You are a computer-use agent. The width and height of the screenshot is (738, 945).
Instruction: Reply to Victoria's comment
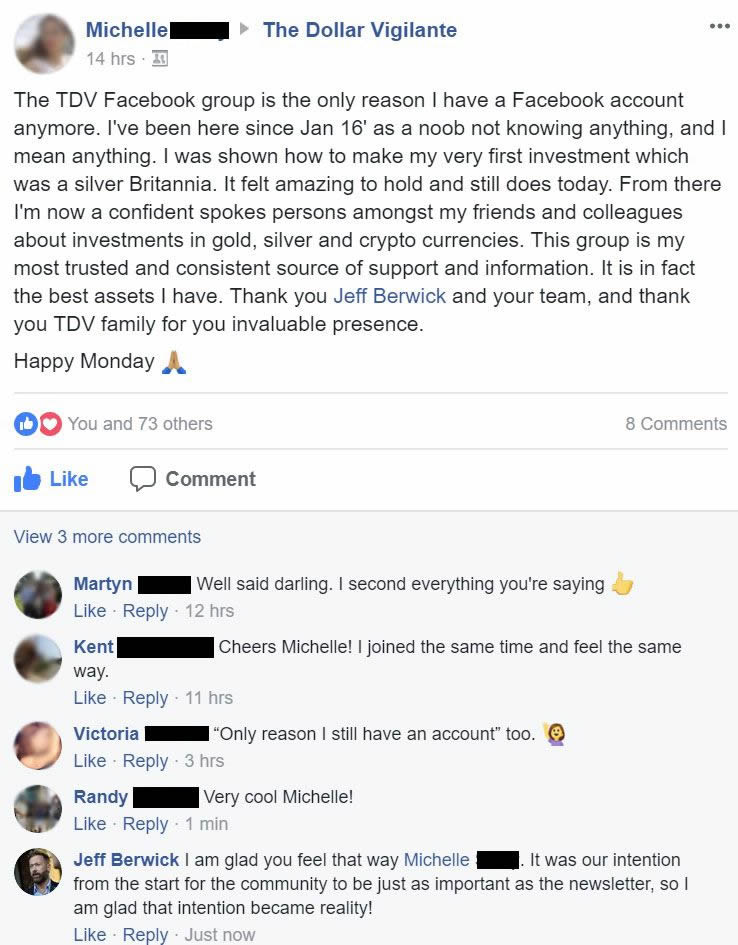tap(145, 761)
